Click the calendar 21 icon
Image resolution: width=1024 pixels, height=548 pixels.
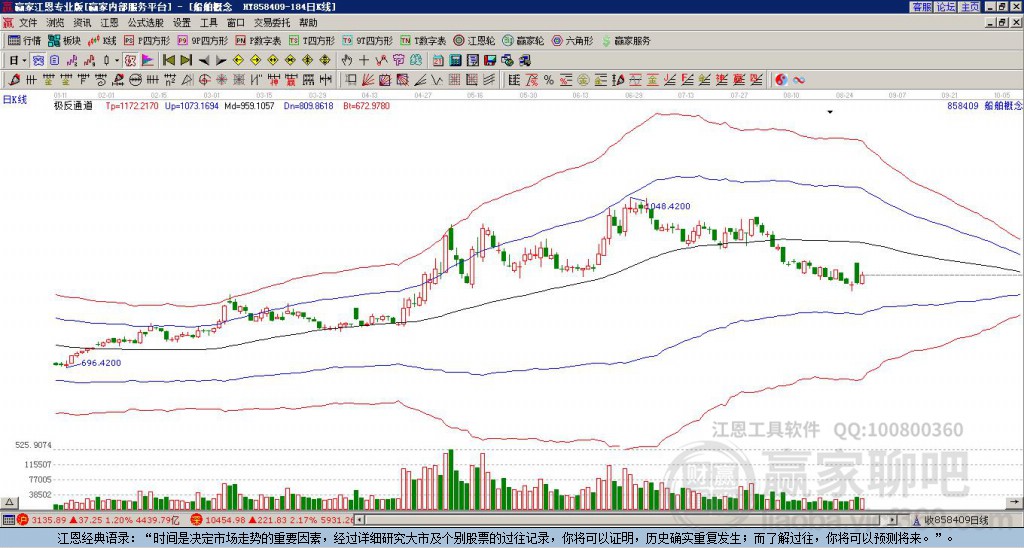click(x=438, y=61)
